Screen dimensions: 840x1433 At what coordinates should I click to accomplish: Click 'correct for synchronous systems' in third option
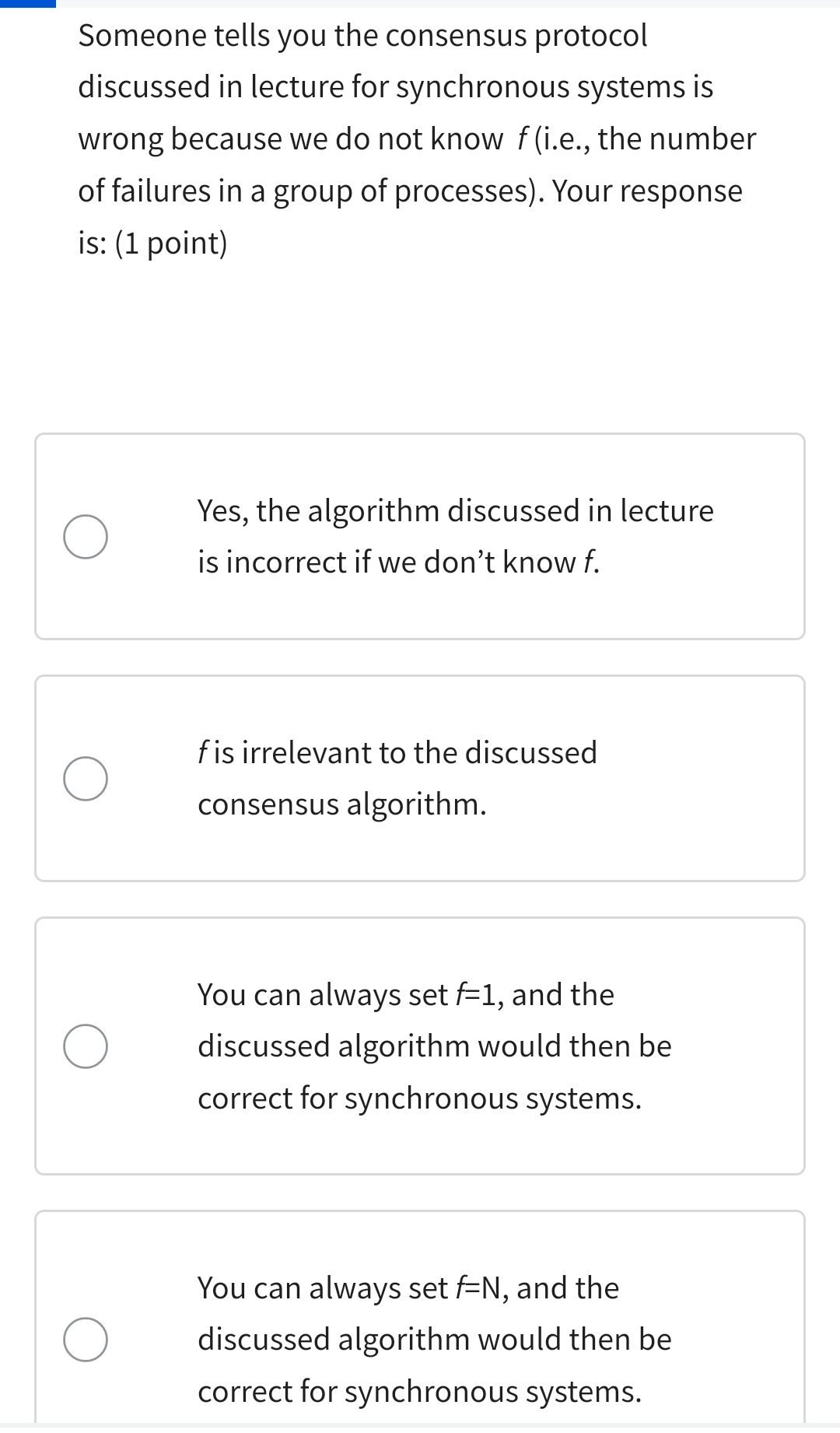[x=420, y=1098]
